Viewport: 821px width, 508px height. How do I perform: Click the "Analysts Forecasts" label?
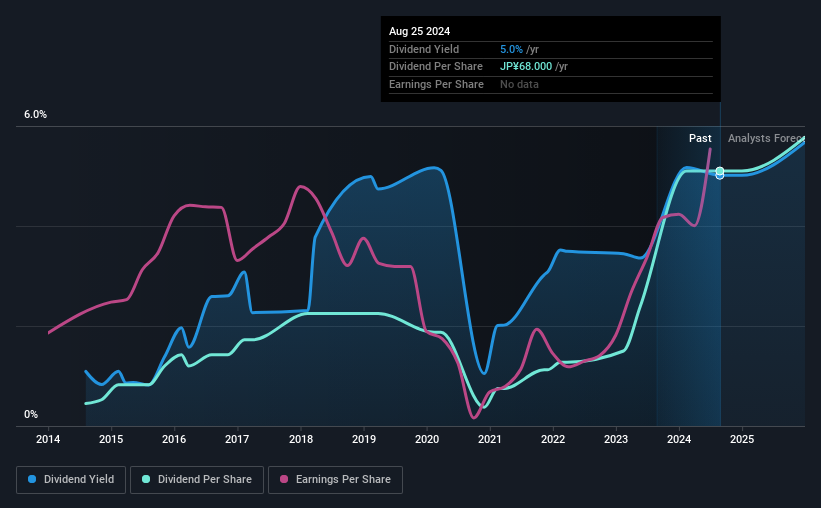pos(765,139)
